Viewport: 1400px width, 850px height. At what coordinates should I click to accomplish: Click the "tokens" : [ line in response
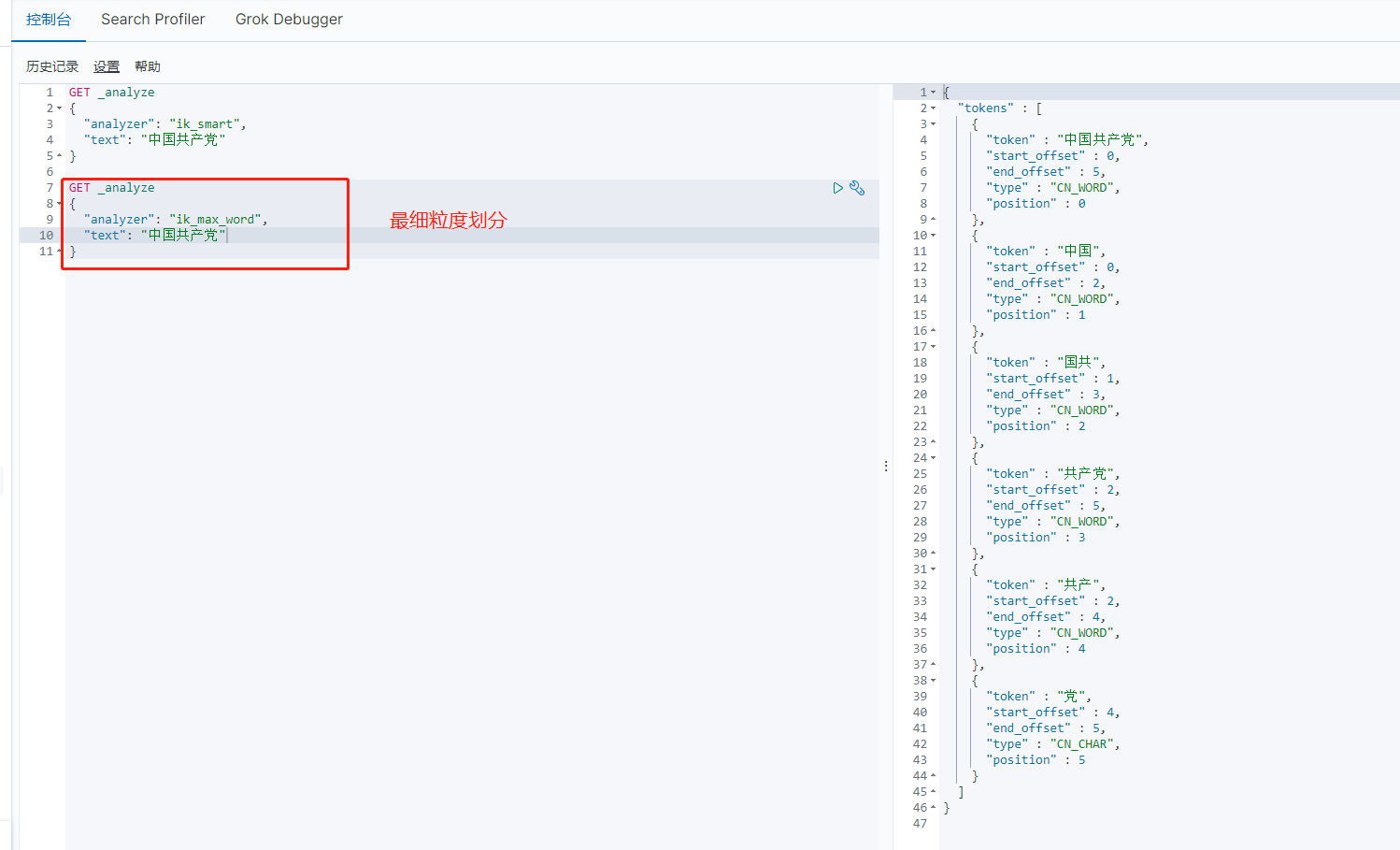1000,108
